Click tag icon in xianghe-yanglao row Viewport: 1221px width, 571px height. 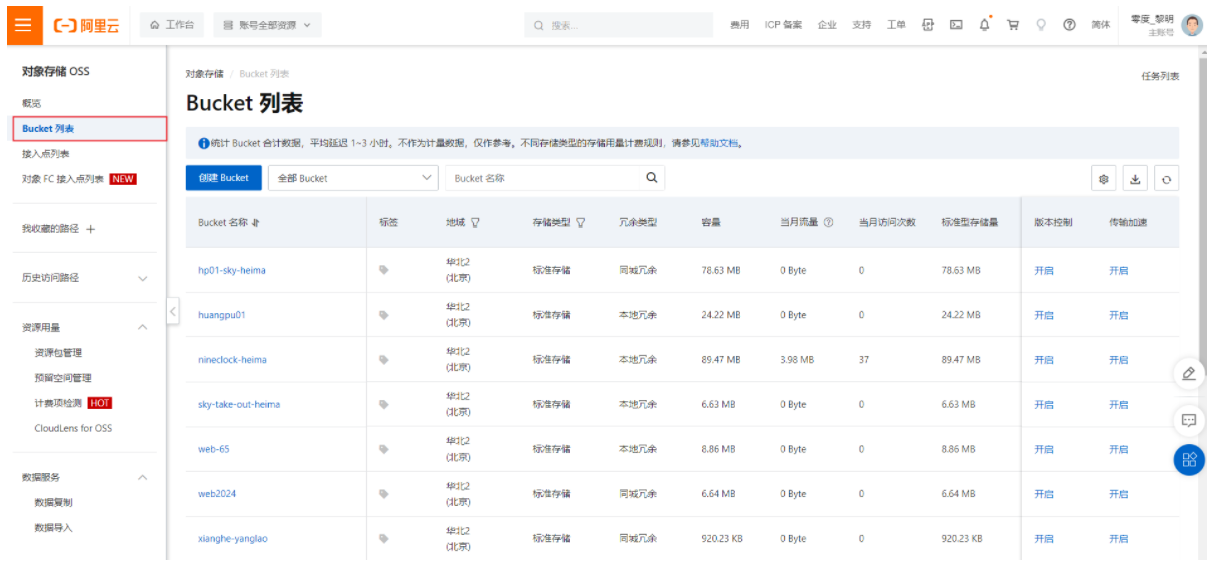click(x=383, y=538)
